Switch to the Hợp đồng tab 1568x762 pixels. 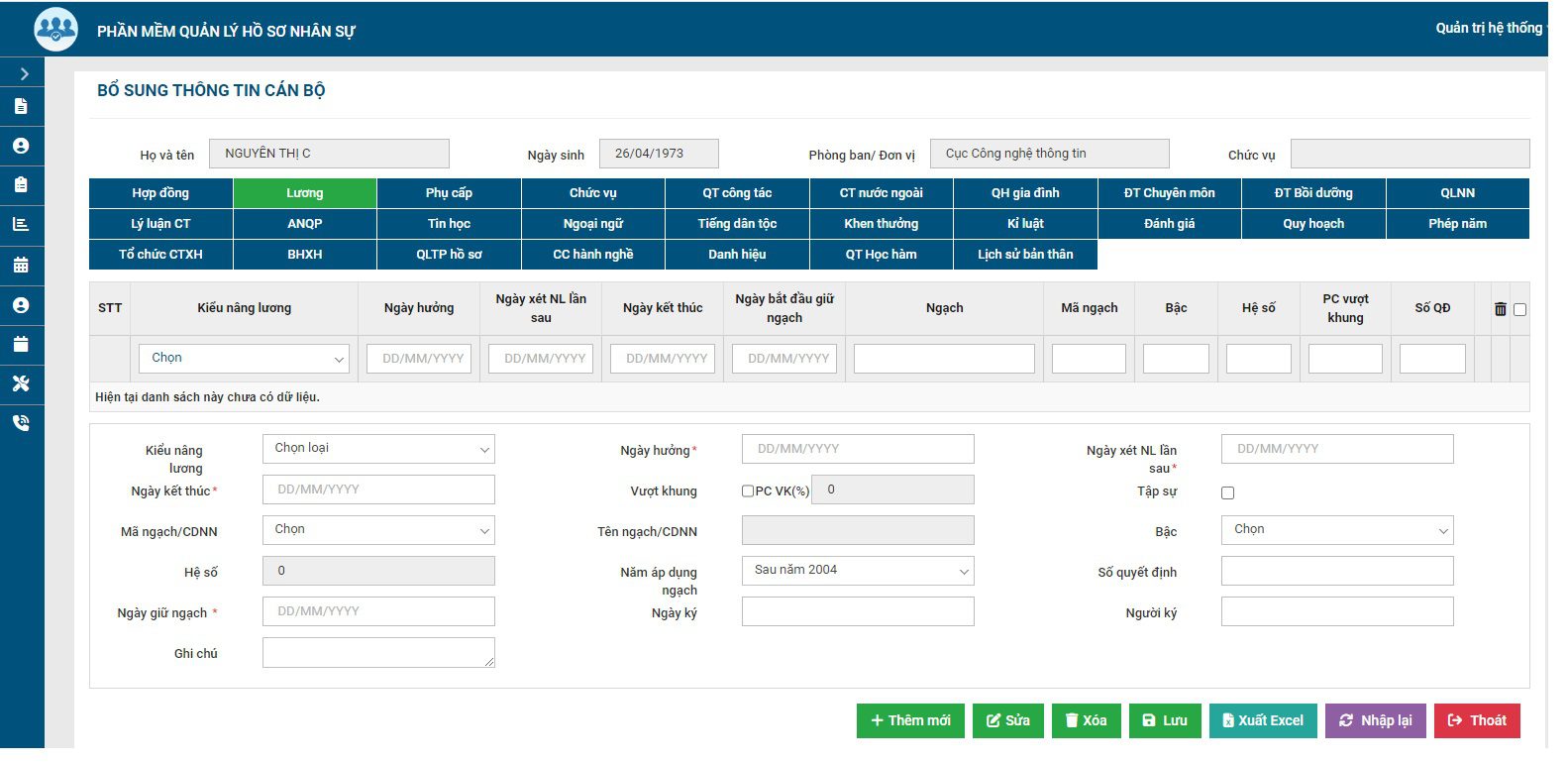[x=160, y=193]
